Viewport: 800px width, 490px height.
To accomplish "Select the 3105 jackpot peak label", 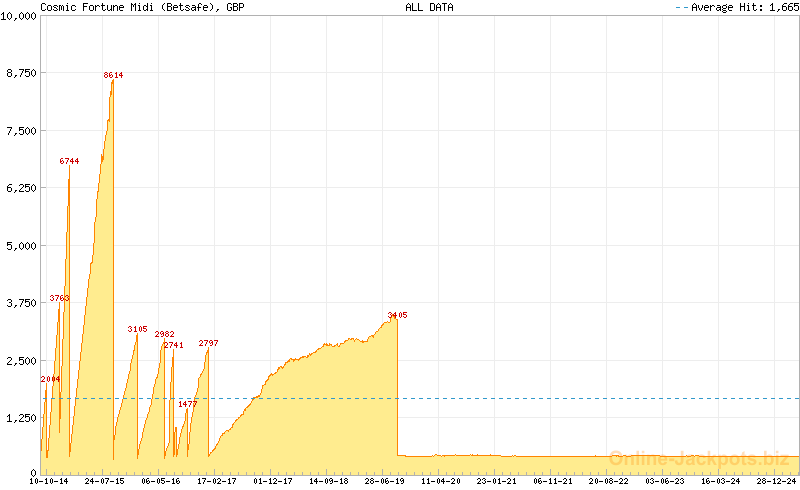I will point(137,329).
